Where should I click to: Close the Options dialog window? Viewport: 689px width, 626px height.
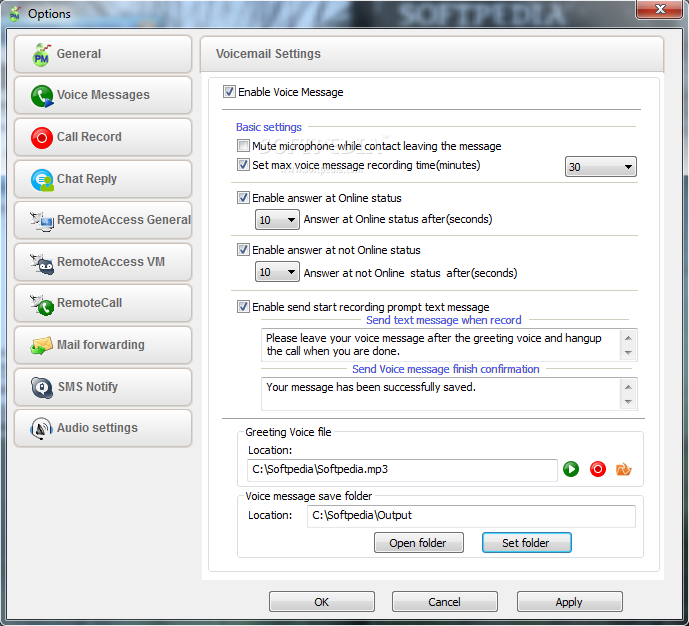click(x=660, y=9)
